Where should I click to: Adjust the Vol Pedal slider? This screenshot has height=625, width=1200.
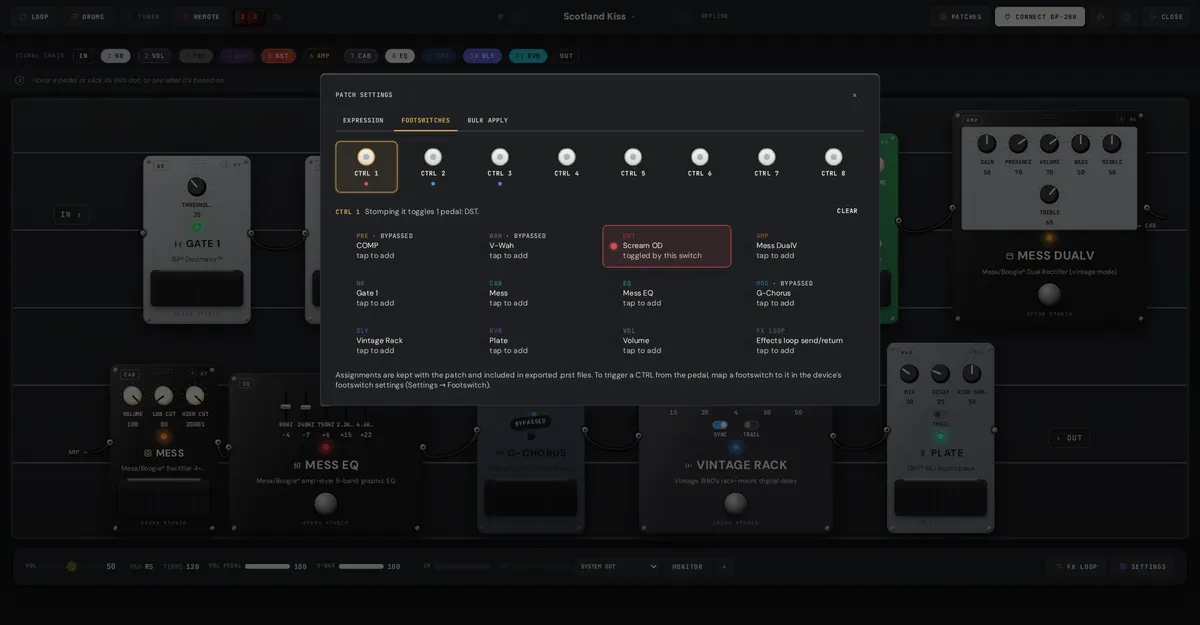pos(267,567)
